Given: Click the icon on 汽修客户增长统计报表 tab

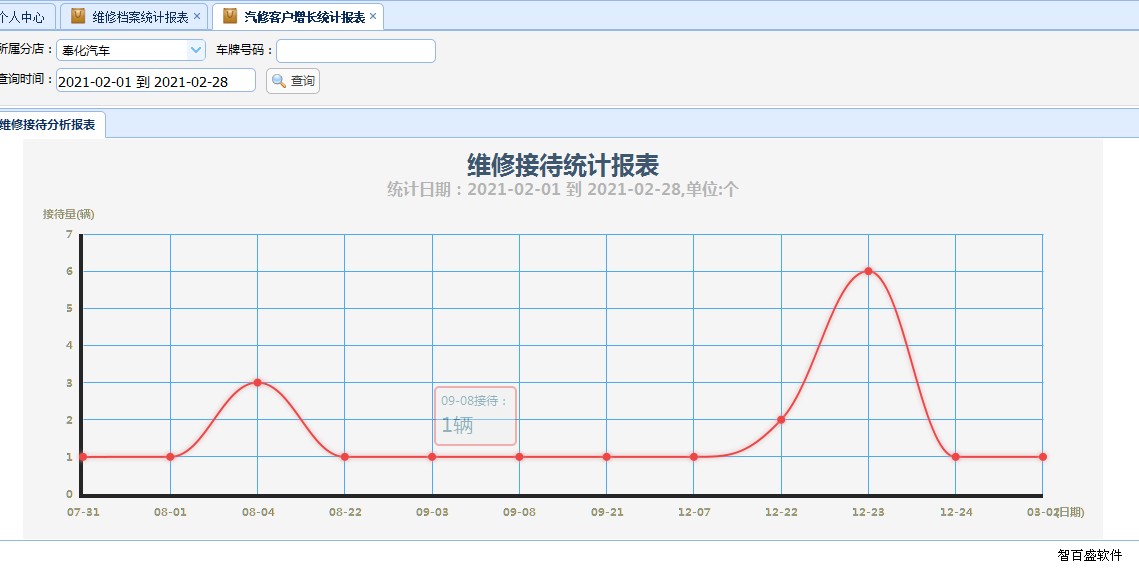Looking at the screenshot, I should click(x=230, y=17).
